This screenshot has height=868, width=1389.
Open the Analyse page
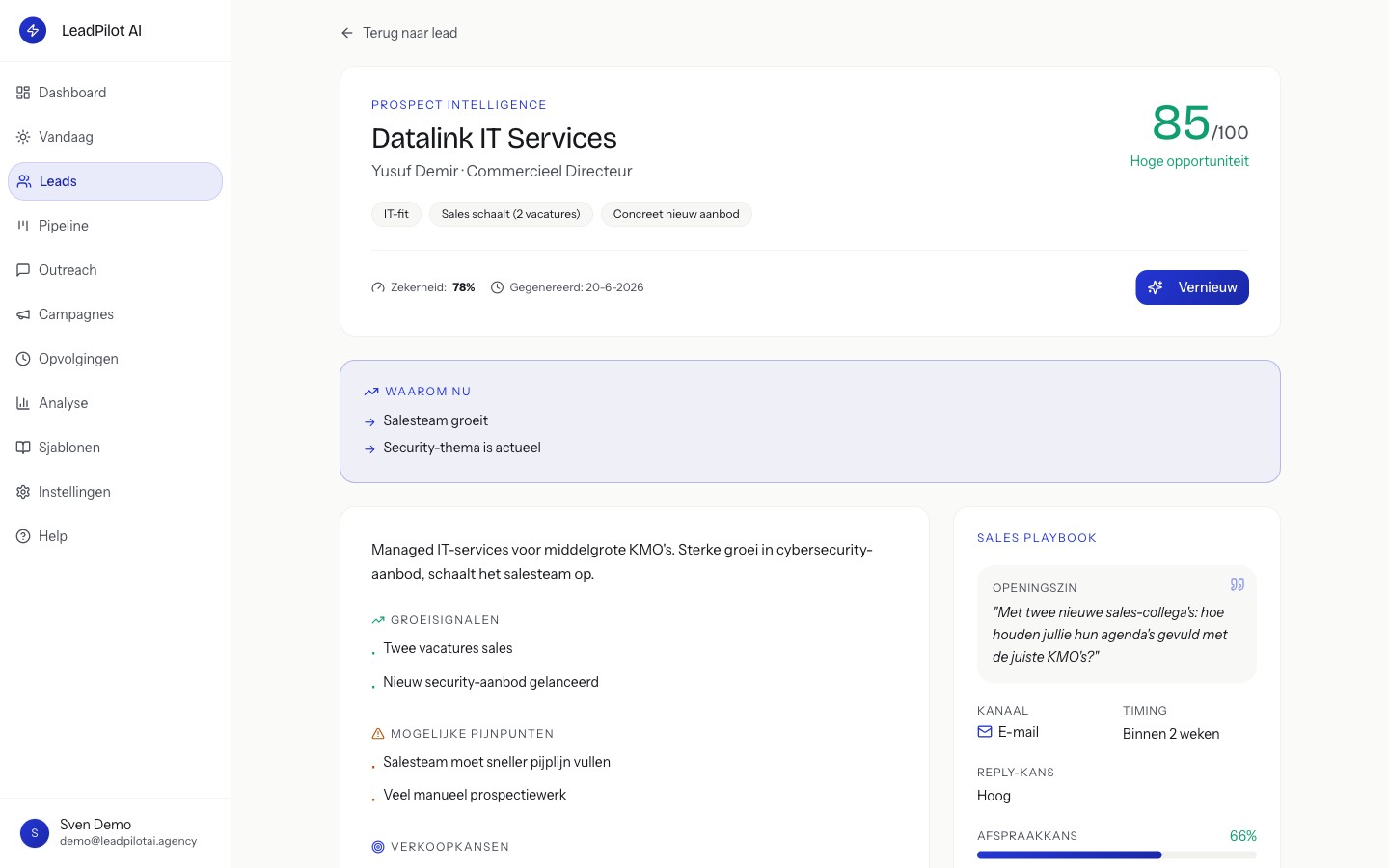(x=115, y=403)
